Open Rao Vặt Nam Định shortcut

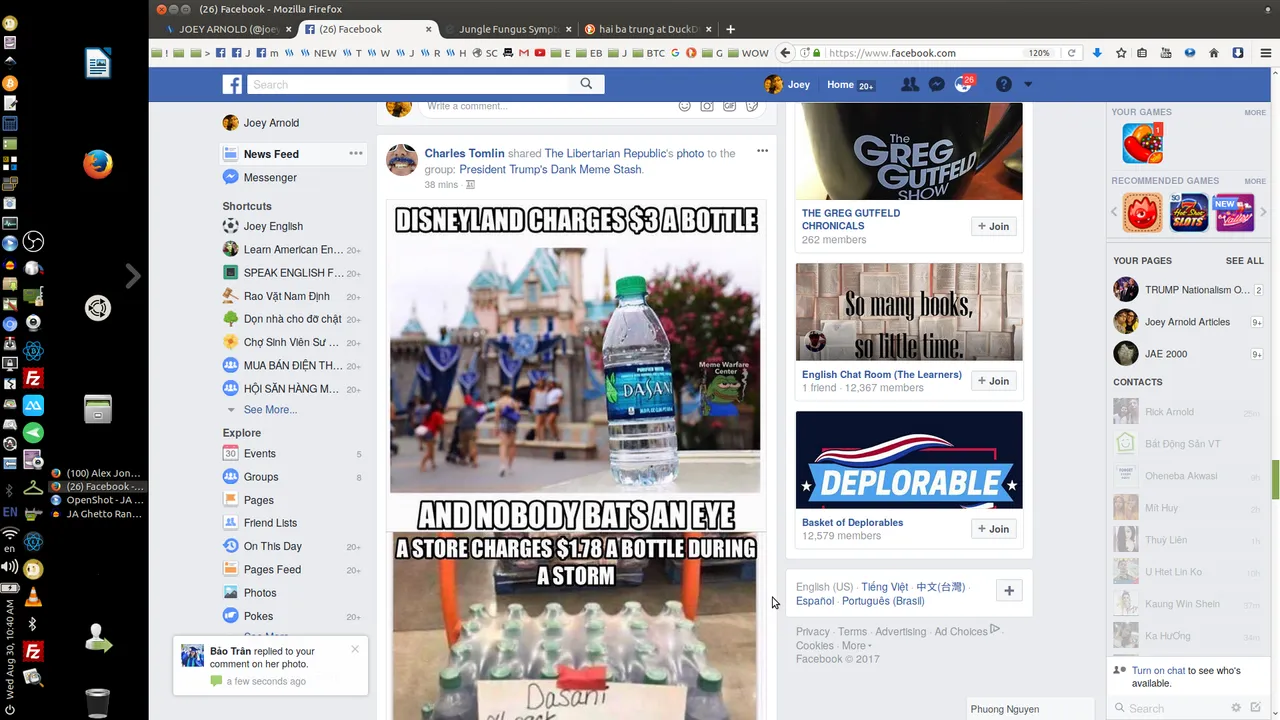(x=286, y=296)
